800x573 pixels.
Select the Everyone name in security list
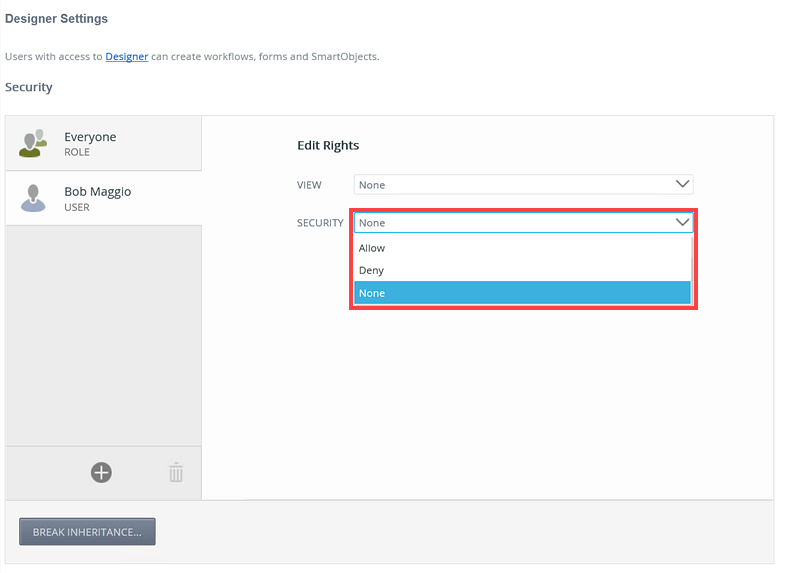(x=90, y=137)
